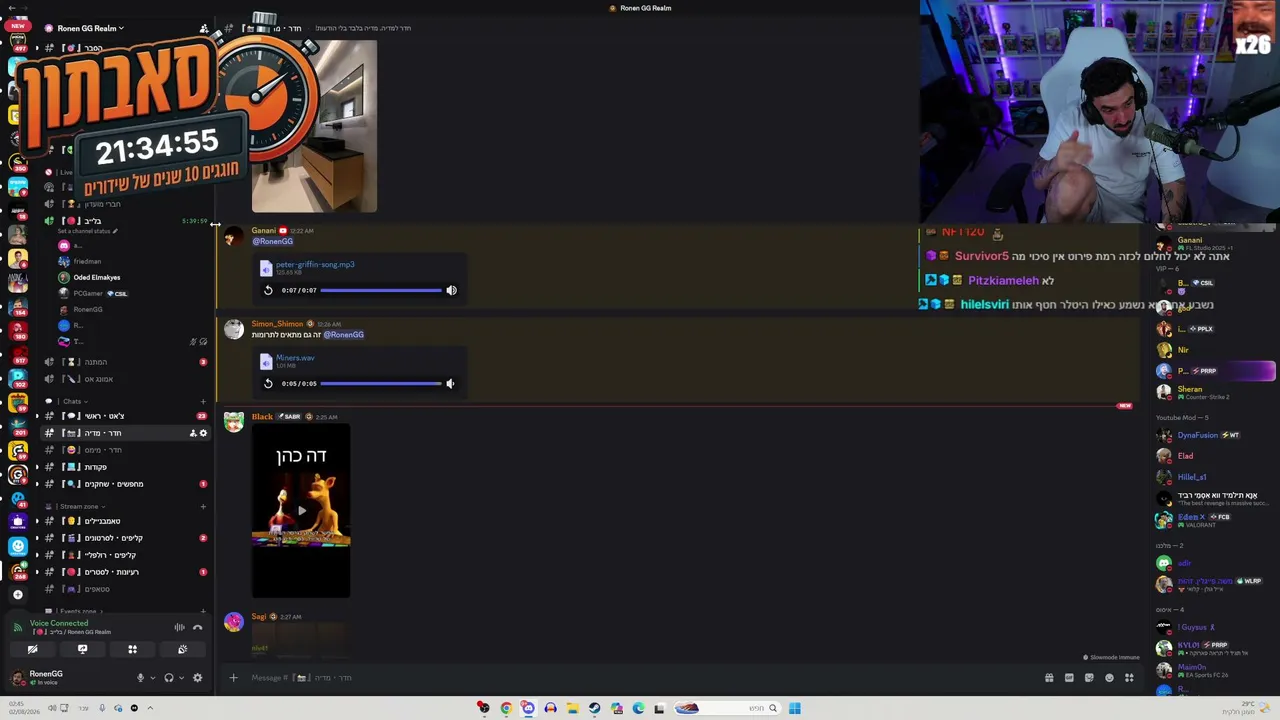The image size is (1280, 720).
Task: Toggle noise suppression next to Voice Connected
Action: (179, 627)
